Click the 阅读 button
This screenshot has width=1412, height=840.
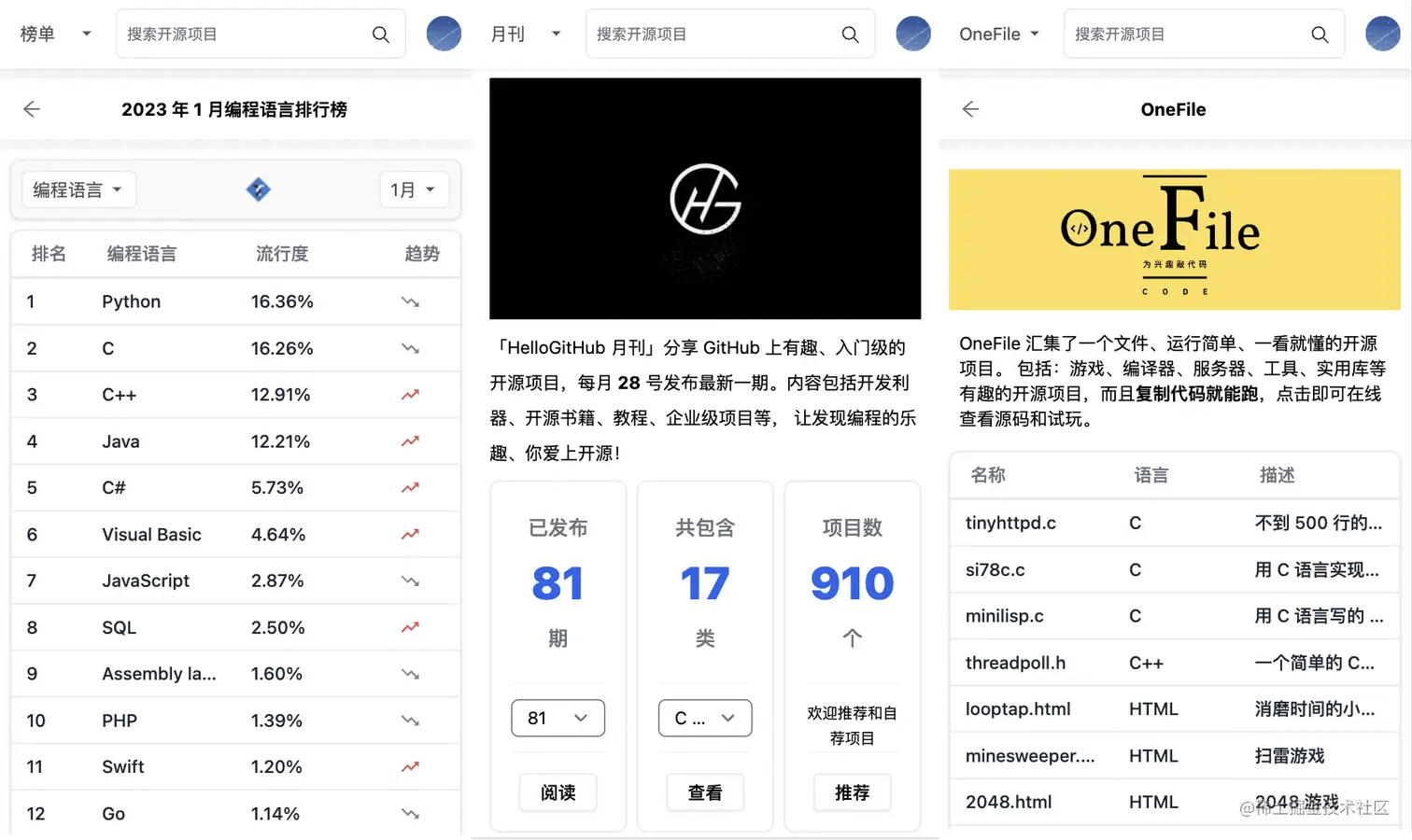(558, 792)
